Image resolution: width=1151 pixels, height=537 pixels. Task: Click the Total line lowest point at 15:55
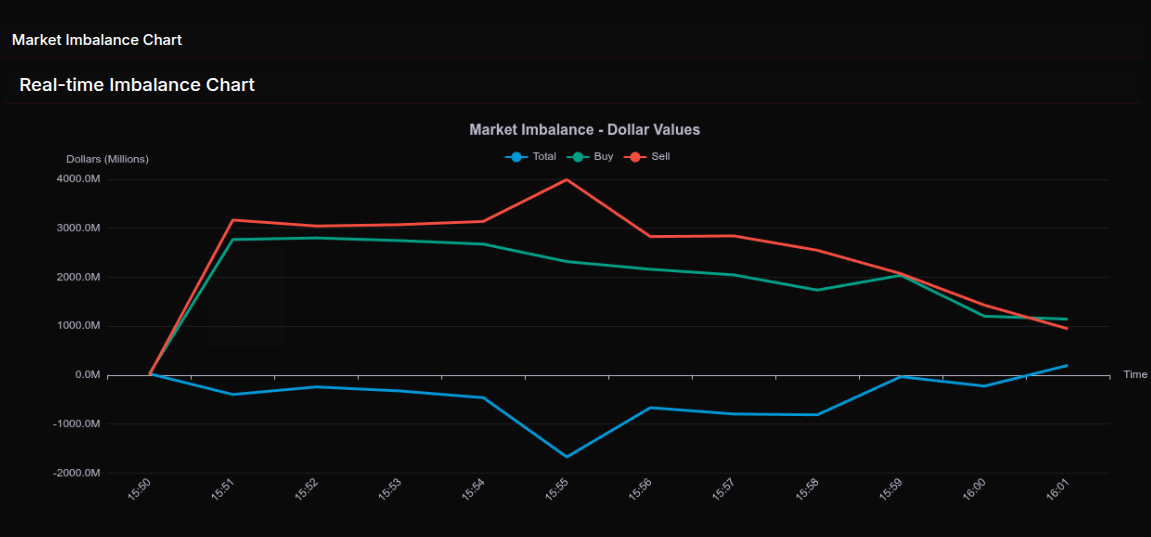567,457
